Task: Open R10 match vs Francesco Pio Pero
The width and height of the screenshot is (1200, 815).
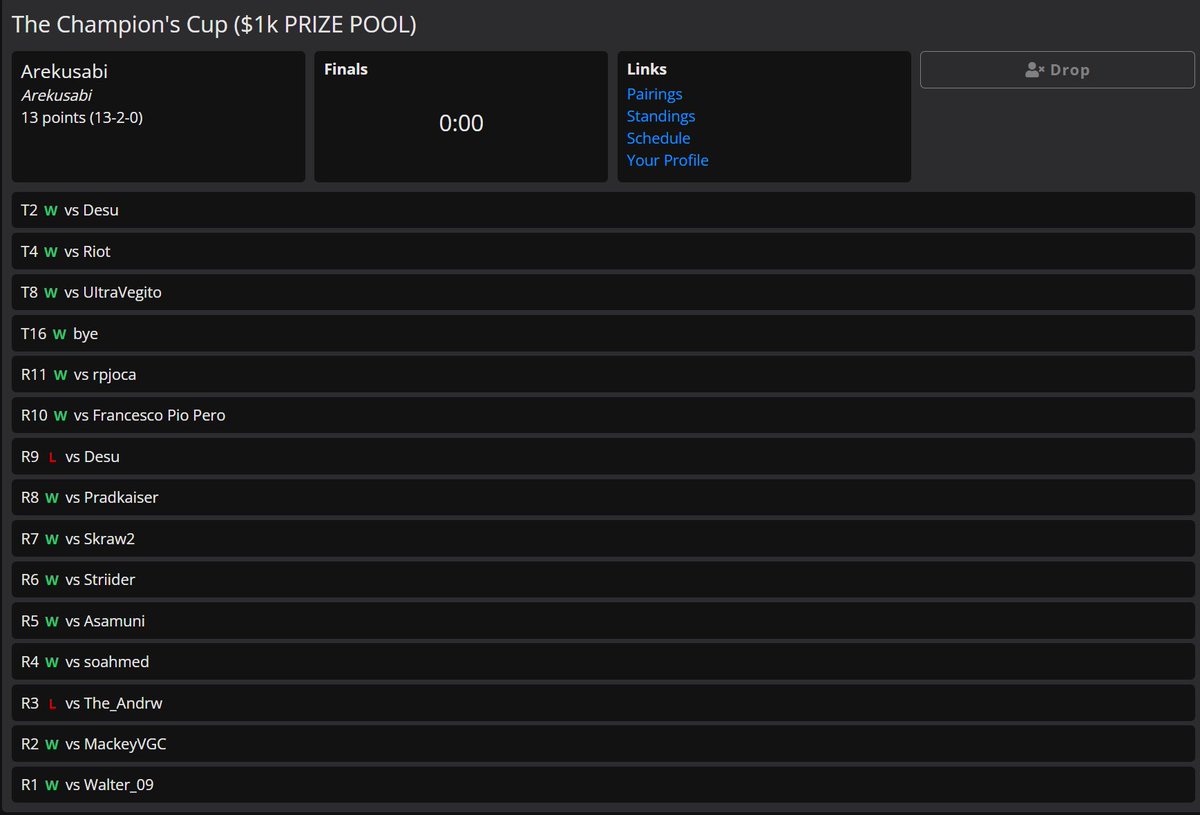Action: pos(603,415)
